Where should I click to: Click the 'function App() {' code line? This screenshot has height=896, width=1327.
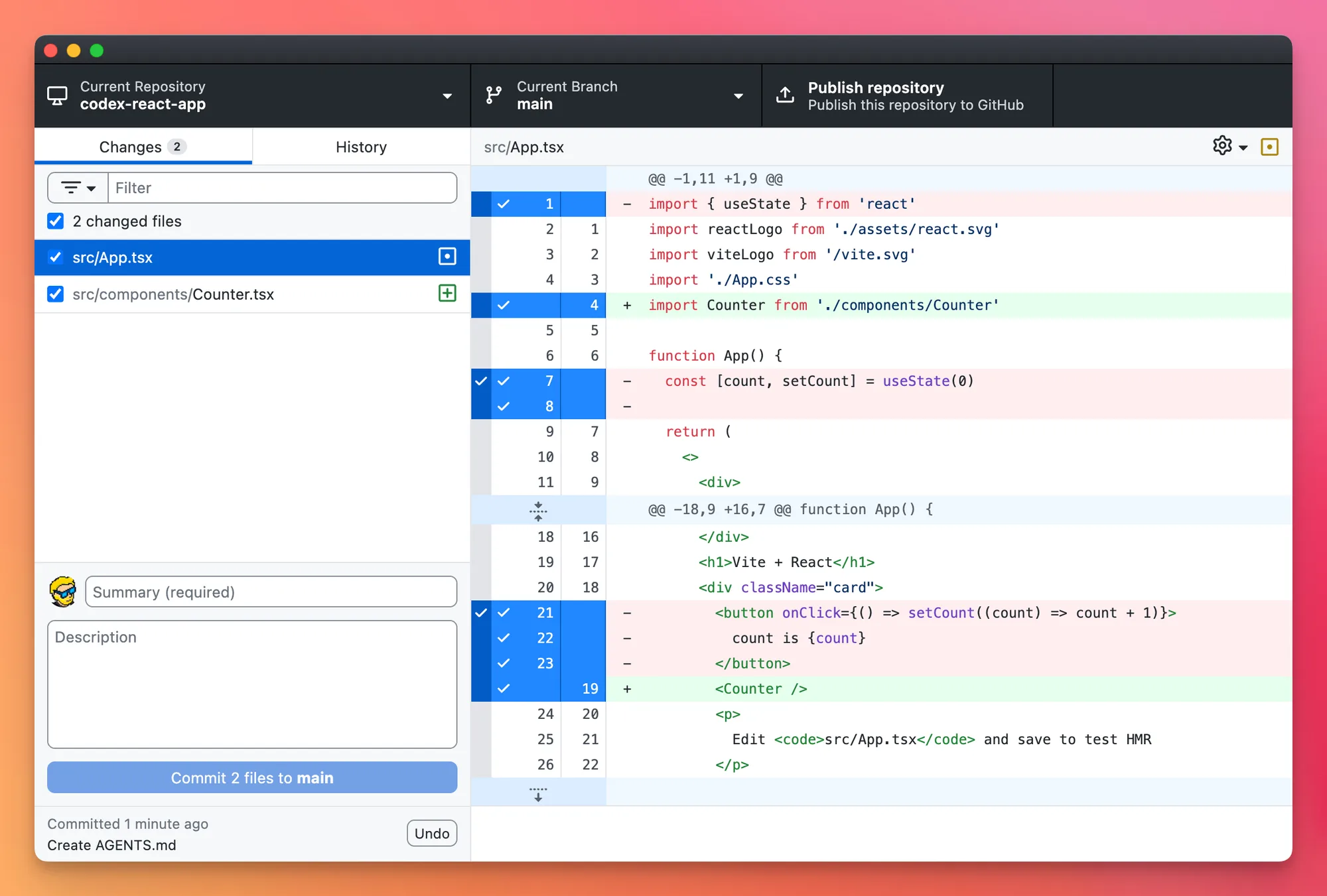coord(716,355)
